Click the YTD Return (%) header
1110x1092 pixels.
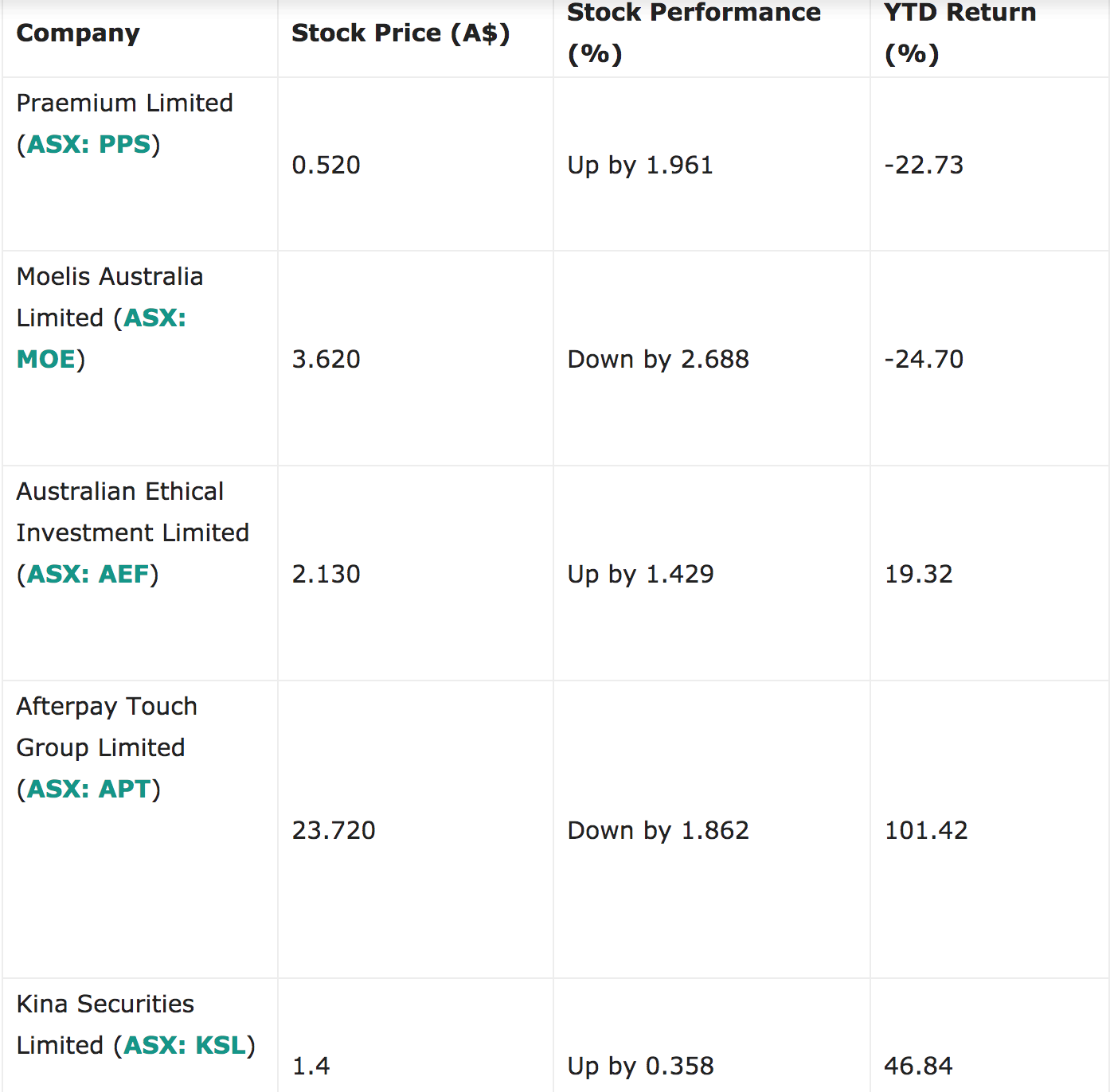coord(960,33)
